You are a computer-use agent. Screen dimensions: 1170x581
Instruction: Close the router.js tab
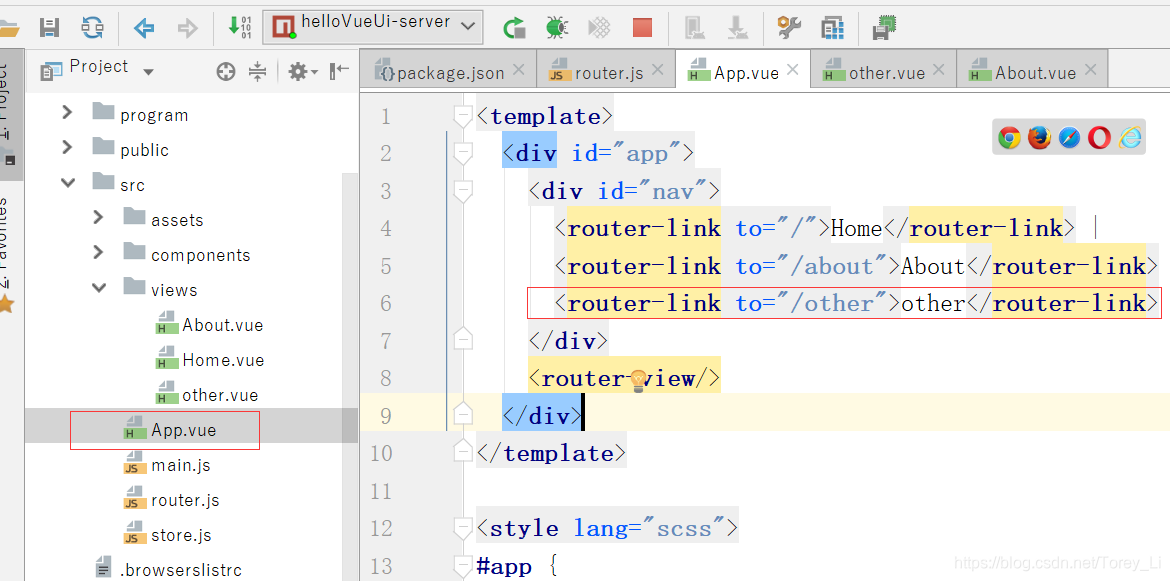pyautogui.click(x=657, y=70)
